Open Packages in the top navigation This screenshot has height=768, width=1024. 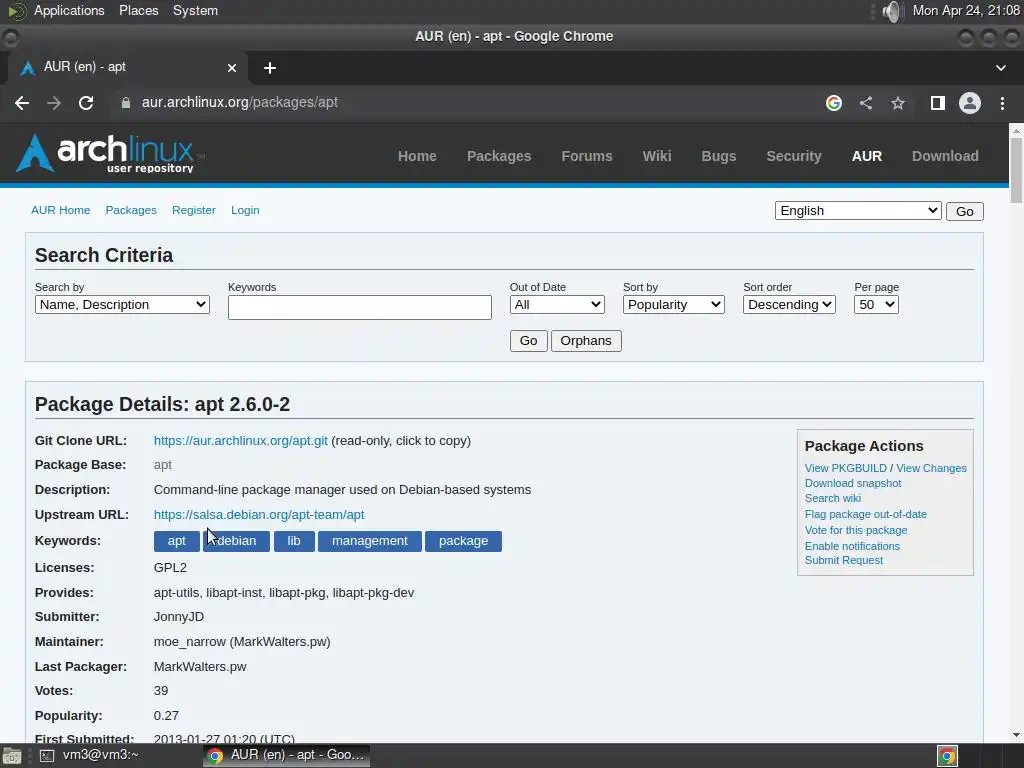click(499, 156)
